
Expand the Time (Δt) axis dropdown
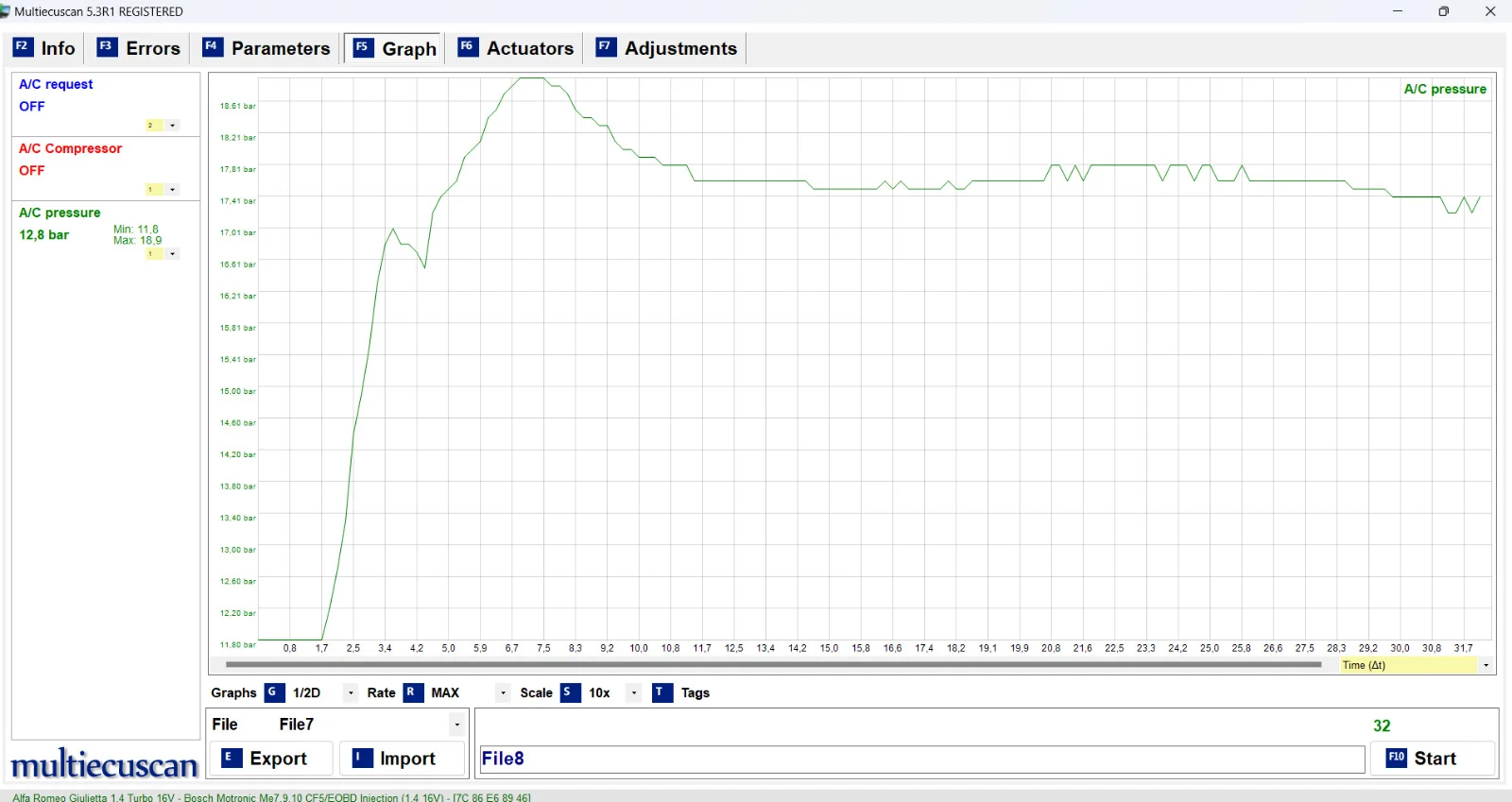point(1486,665)
